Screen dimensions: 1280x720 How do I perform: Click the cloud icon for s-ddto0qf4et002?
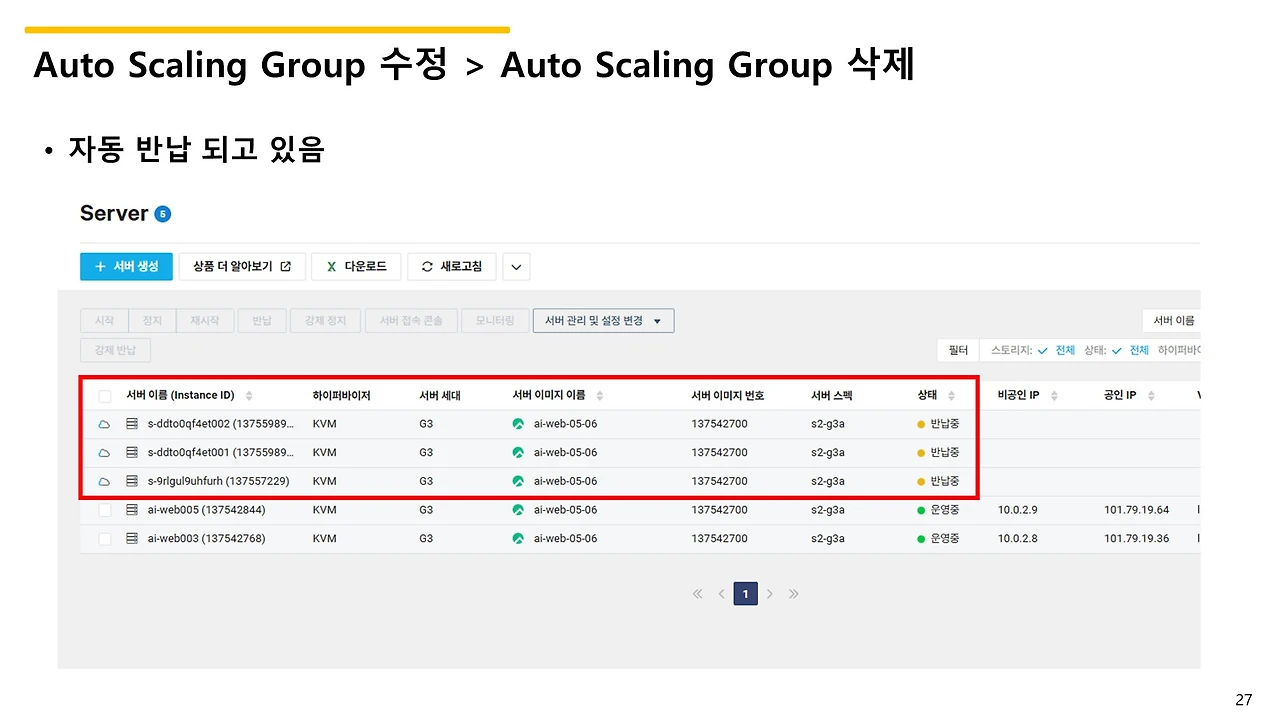point(104,424)
